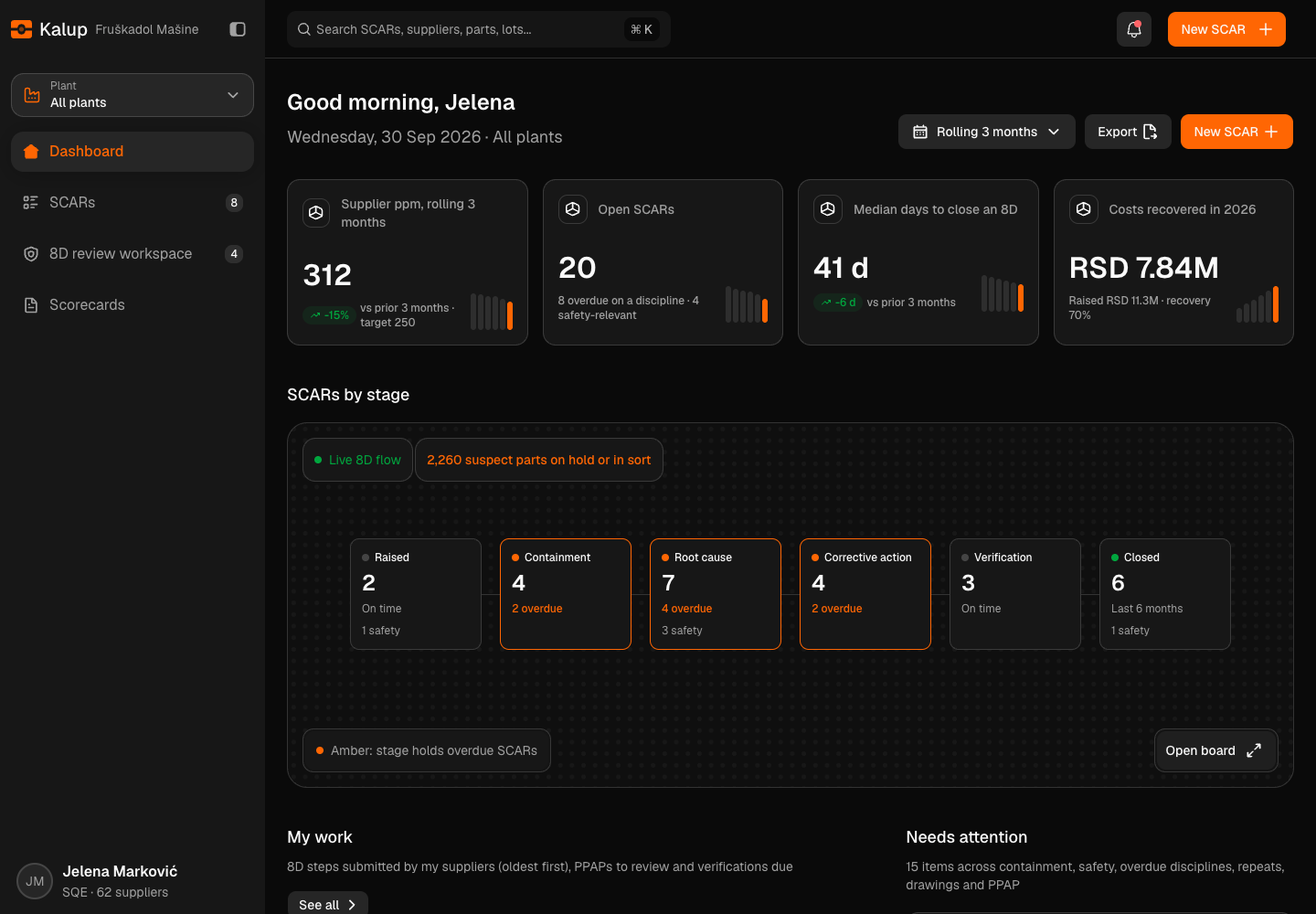Screen dimensions: 1316x914
Task: Expand the Plant selector dropdown
Action: coord(133,95)
